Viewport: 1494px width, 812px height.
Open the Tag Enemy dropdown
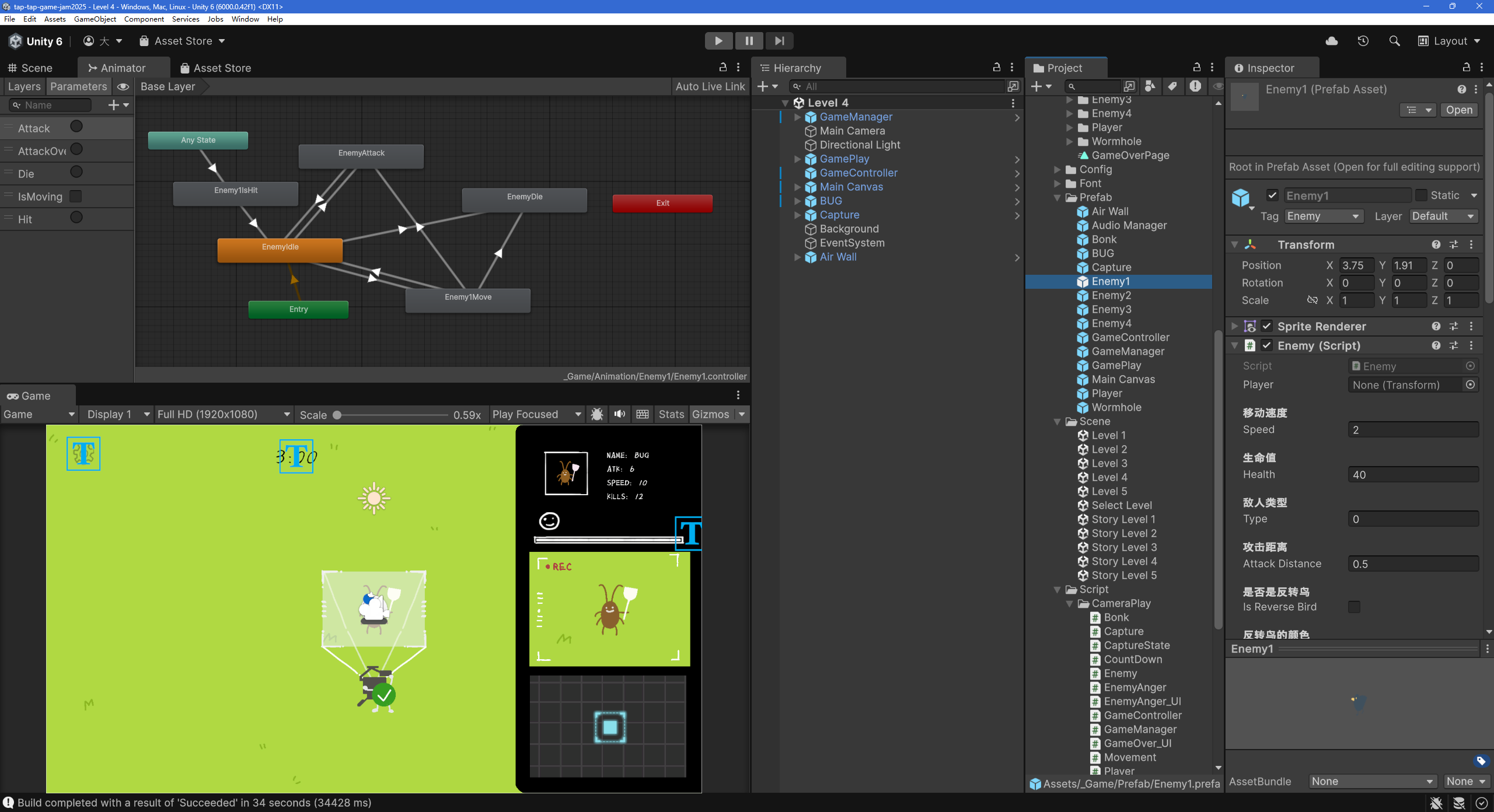click(1323, 216)
